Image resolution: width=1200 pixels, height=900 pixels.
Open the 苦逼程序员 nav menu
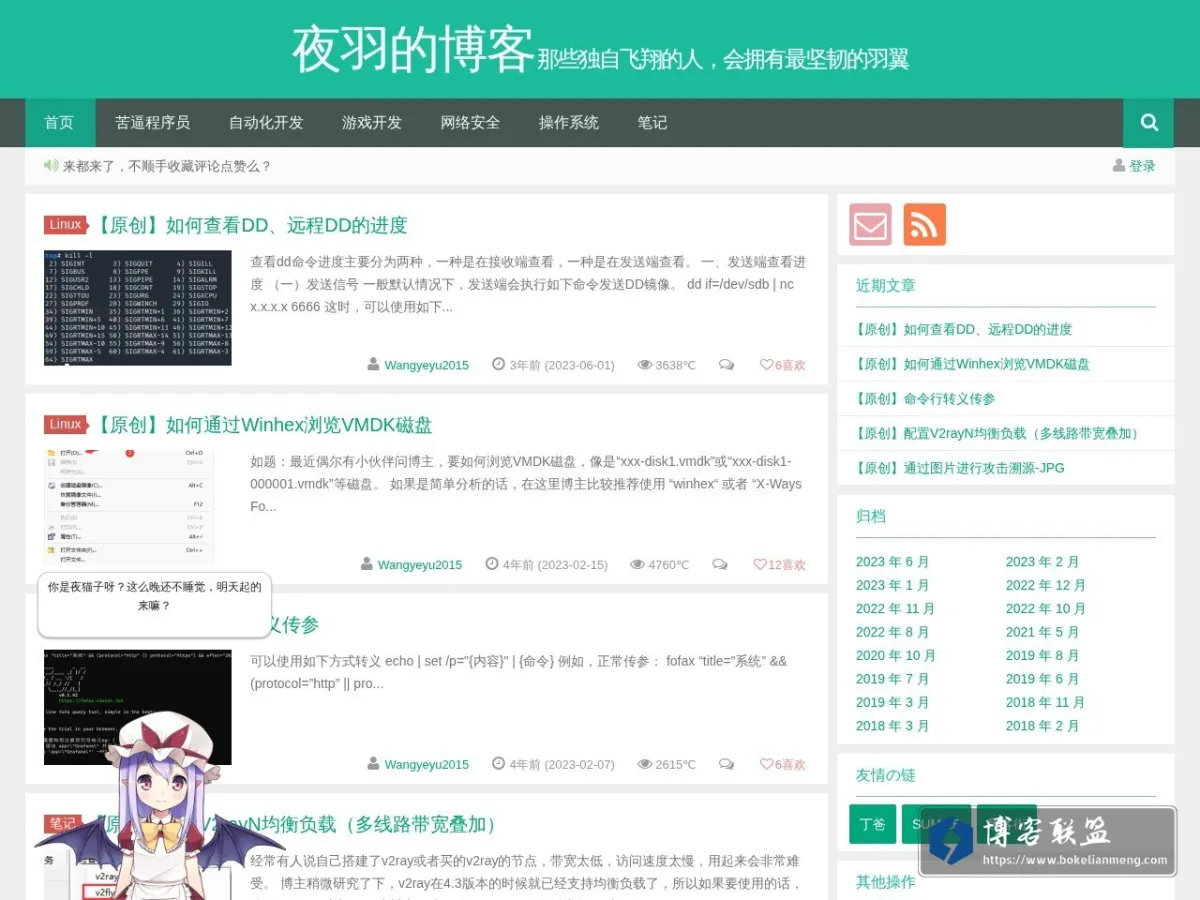[152, 123]
